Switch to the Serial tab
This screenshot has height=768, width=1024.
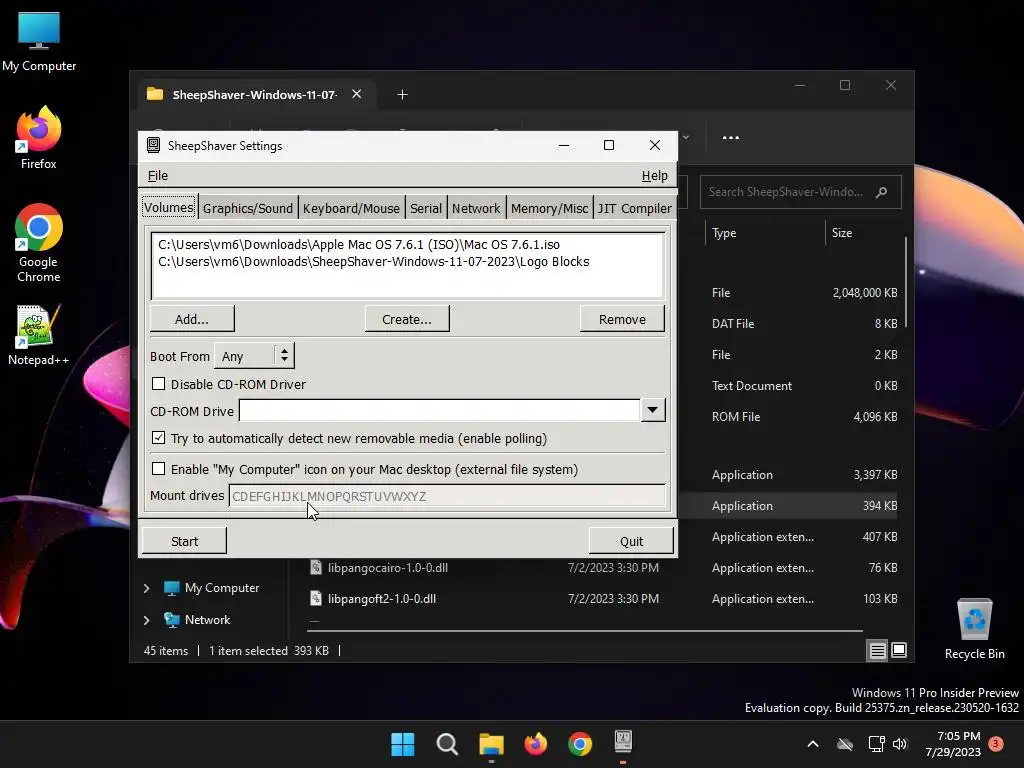(x=426, y=208)
